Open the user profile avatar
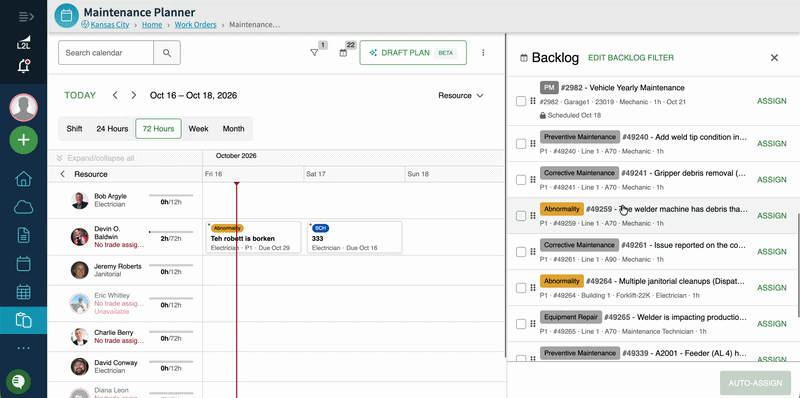Viewport: 800px width, 398px height. click(x=23, y=107)
